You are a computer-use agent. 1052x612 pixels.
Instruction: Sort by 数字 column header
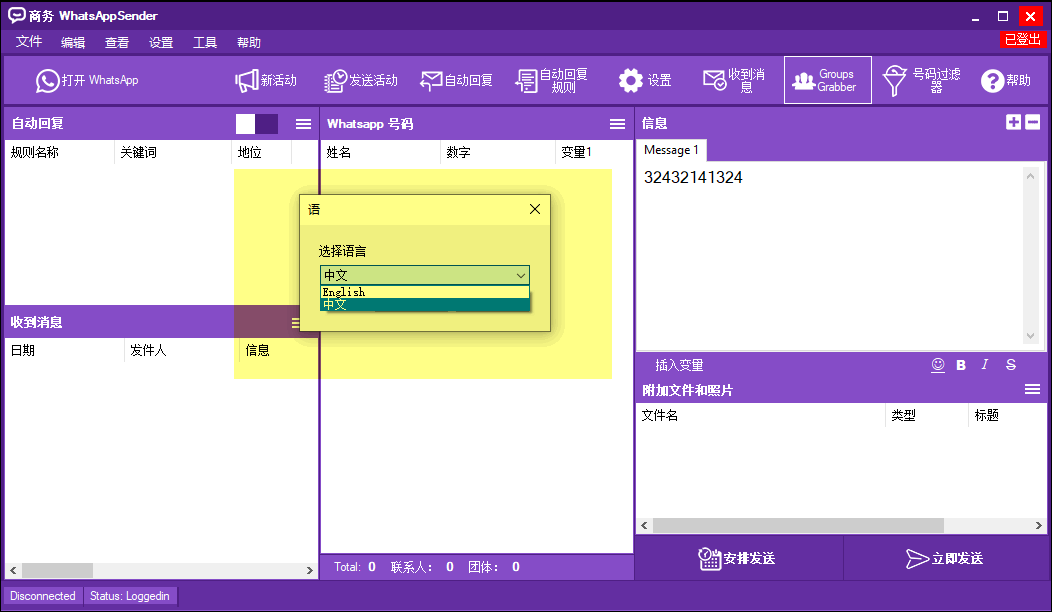498,152
